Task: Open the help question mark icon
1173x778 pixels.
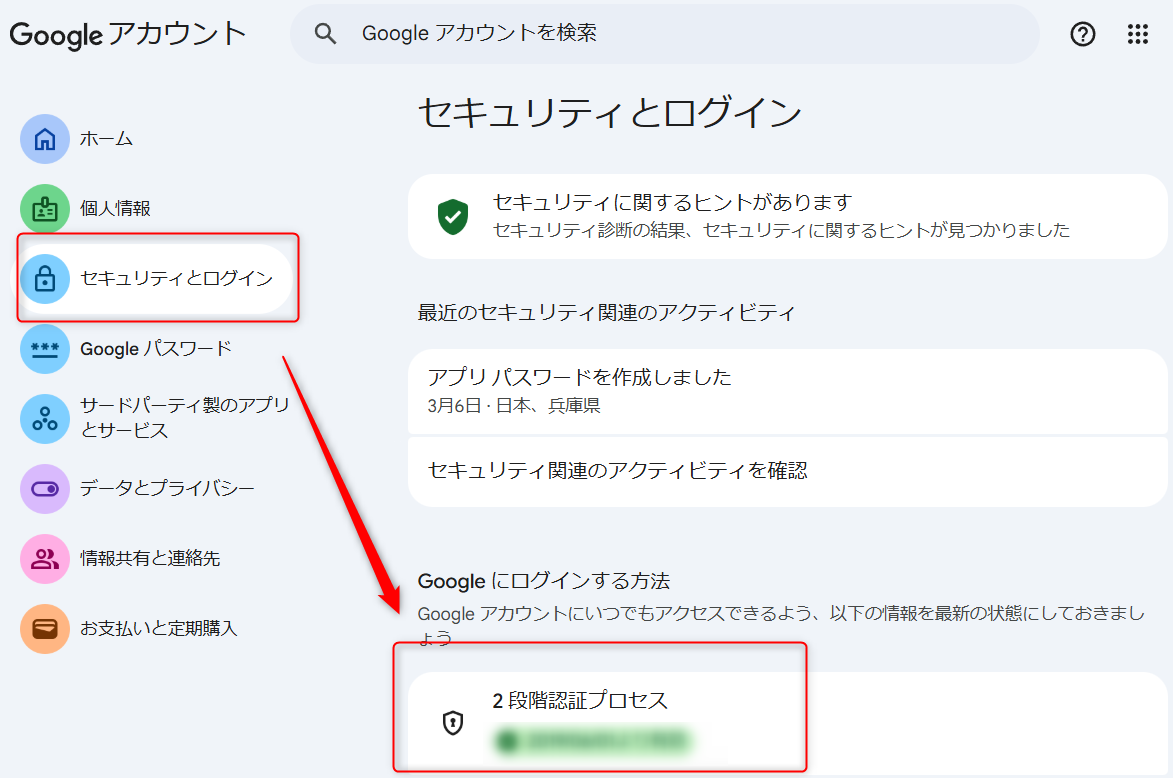Action: click(x=1083, y=34)
